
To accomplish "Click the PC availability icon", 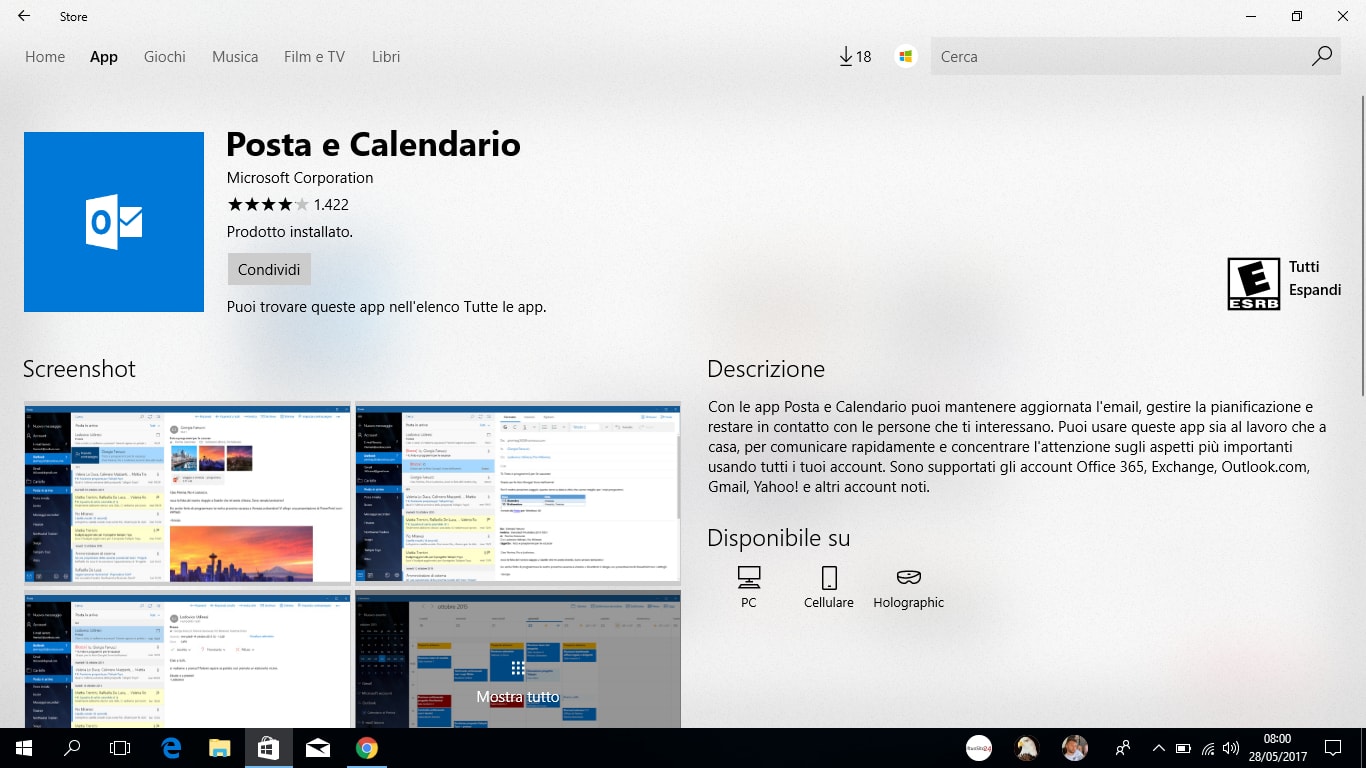I will click(x=748, y=576).
